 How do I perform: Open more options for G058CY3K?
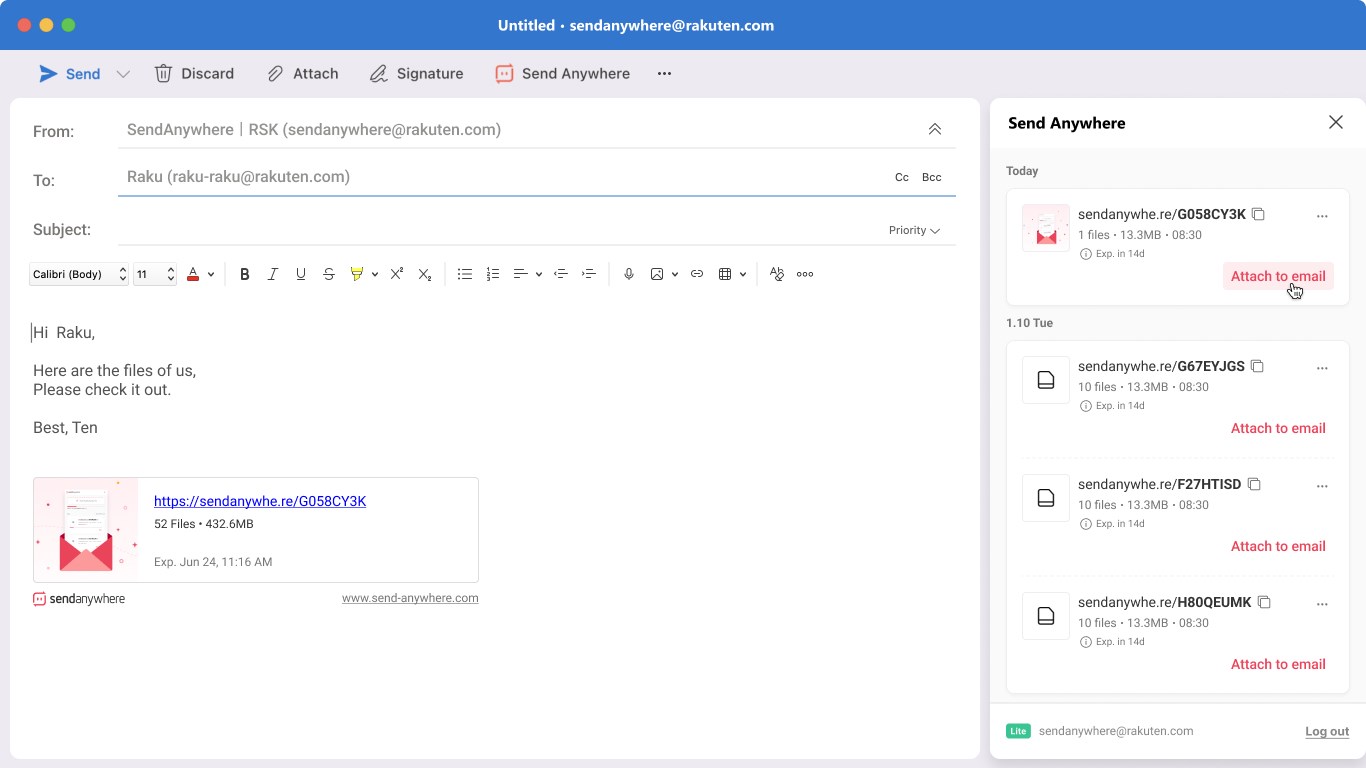(x=1322, y=216)
